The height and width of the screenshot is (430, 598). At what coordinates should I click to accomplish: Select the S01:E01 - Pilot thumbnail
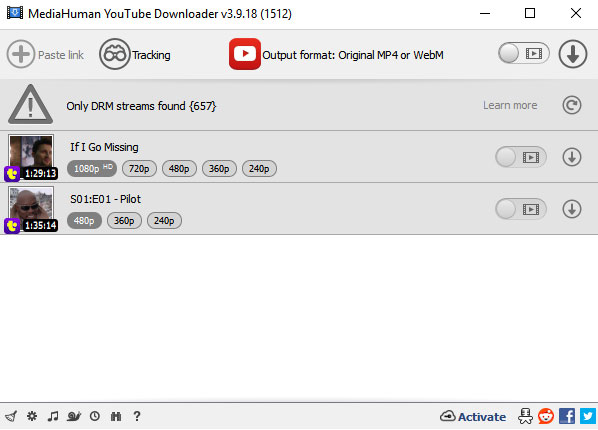click(31, 209)
